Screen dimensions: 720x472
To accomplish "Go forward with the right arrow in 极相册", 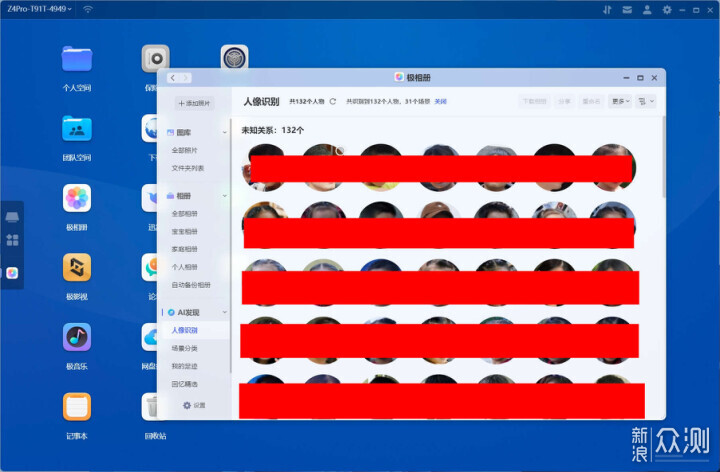I will tap(186, 78).
